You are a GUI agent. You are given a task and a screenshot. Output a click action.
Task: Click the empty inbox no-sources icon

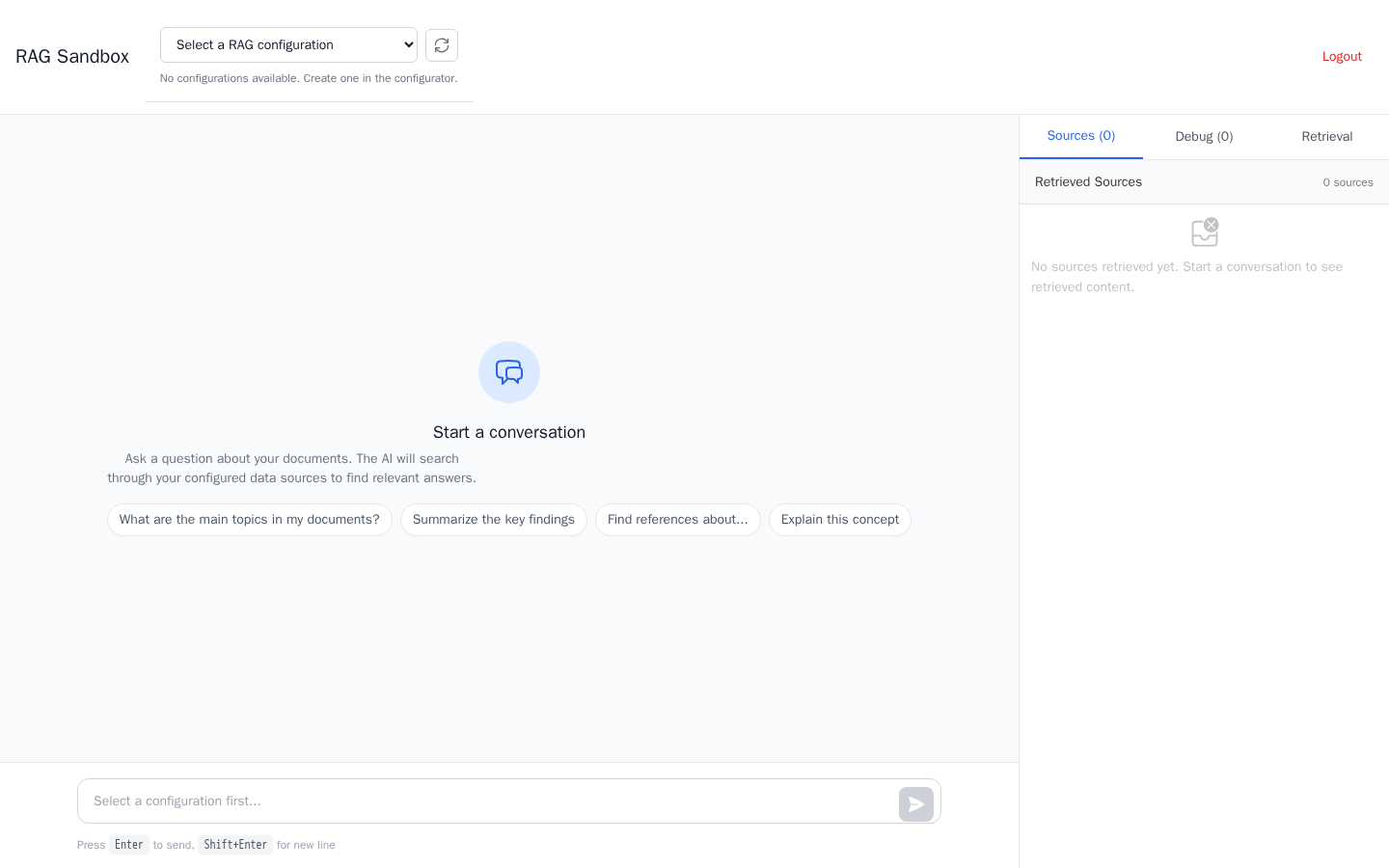tap(1205, 232)
